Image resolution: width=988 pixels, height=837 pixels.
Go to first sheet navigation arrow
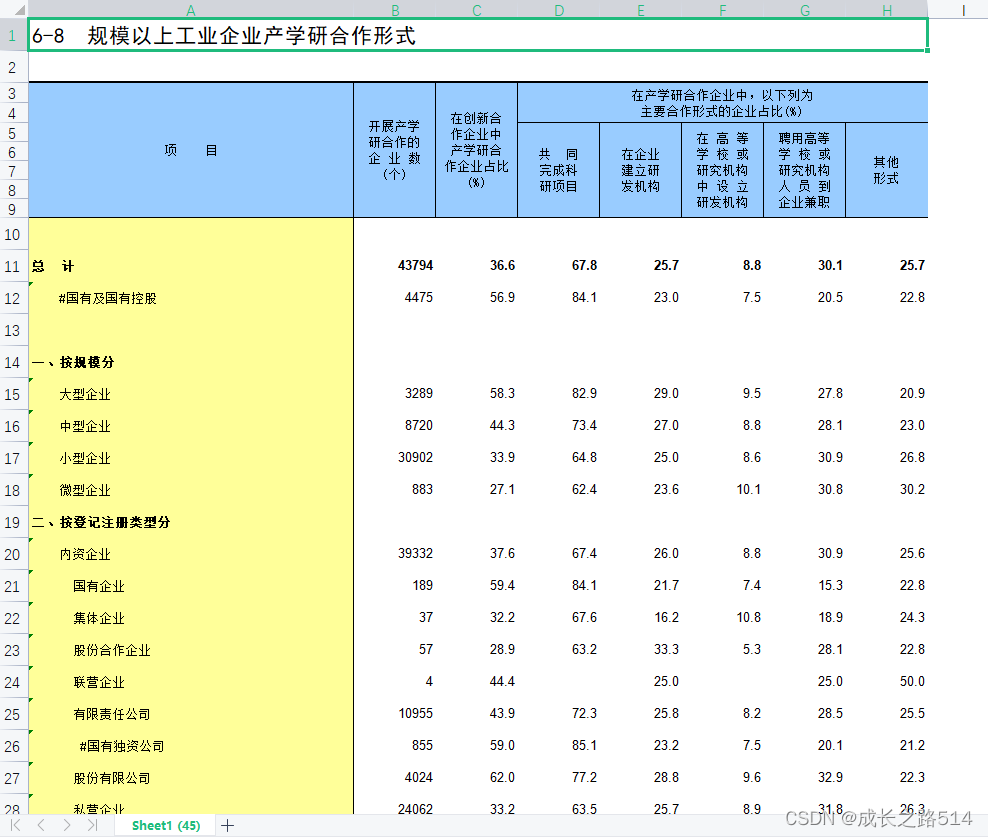click(x=16, y=825)
